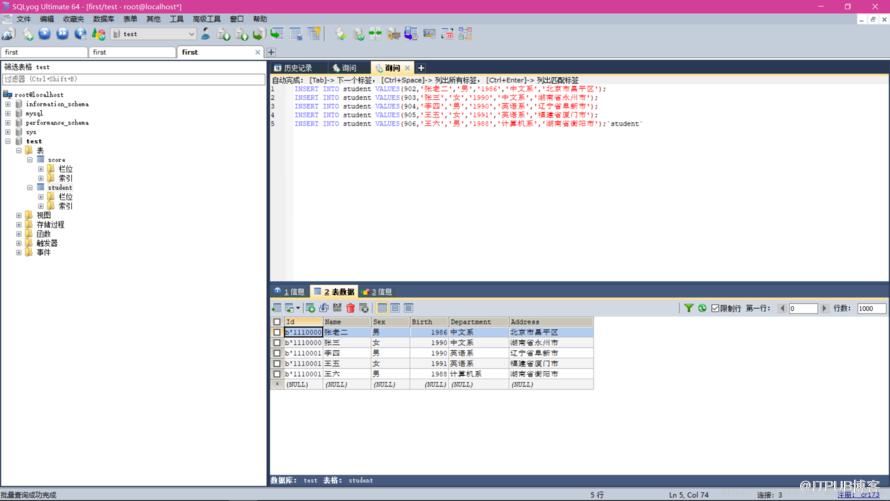890x501 pixels.
Task: Click the colorful format query toolbar icon
Action: point(98,34)
